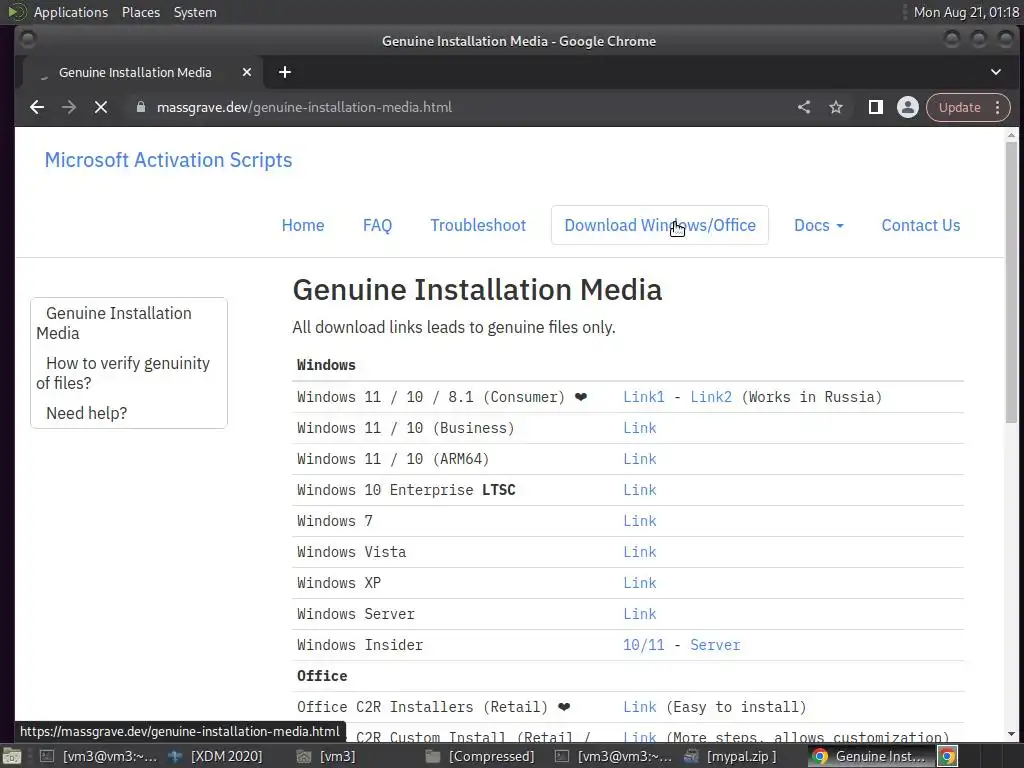This screenshot has width=1024, height=768.
Task: Open new tab with plus icon
Action: (285, 72)
